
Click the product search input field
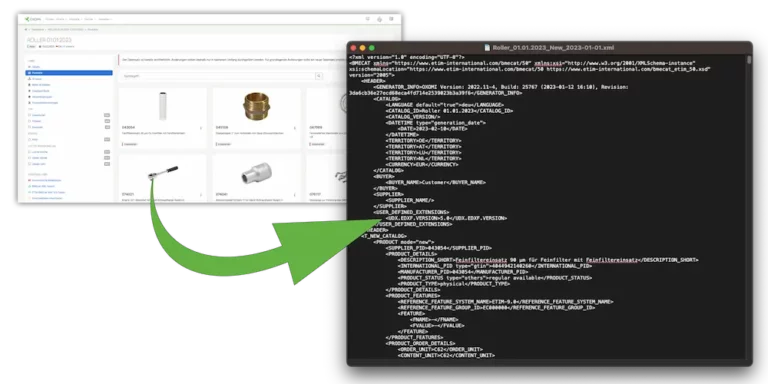[218, 76]
